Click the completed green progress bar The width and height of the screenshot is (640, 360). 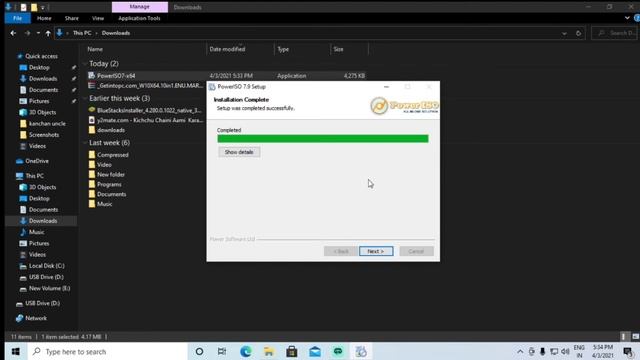tap(323, 139)
